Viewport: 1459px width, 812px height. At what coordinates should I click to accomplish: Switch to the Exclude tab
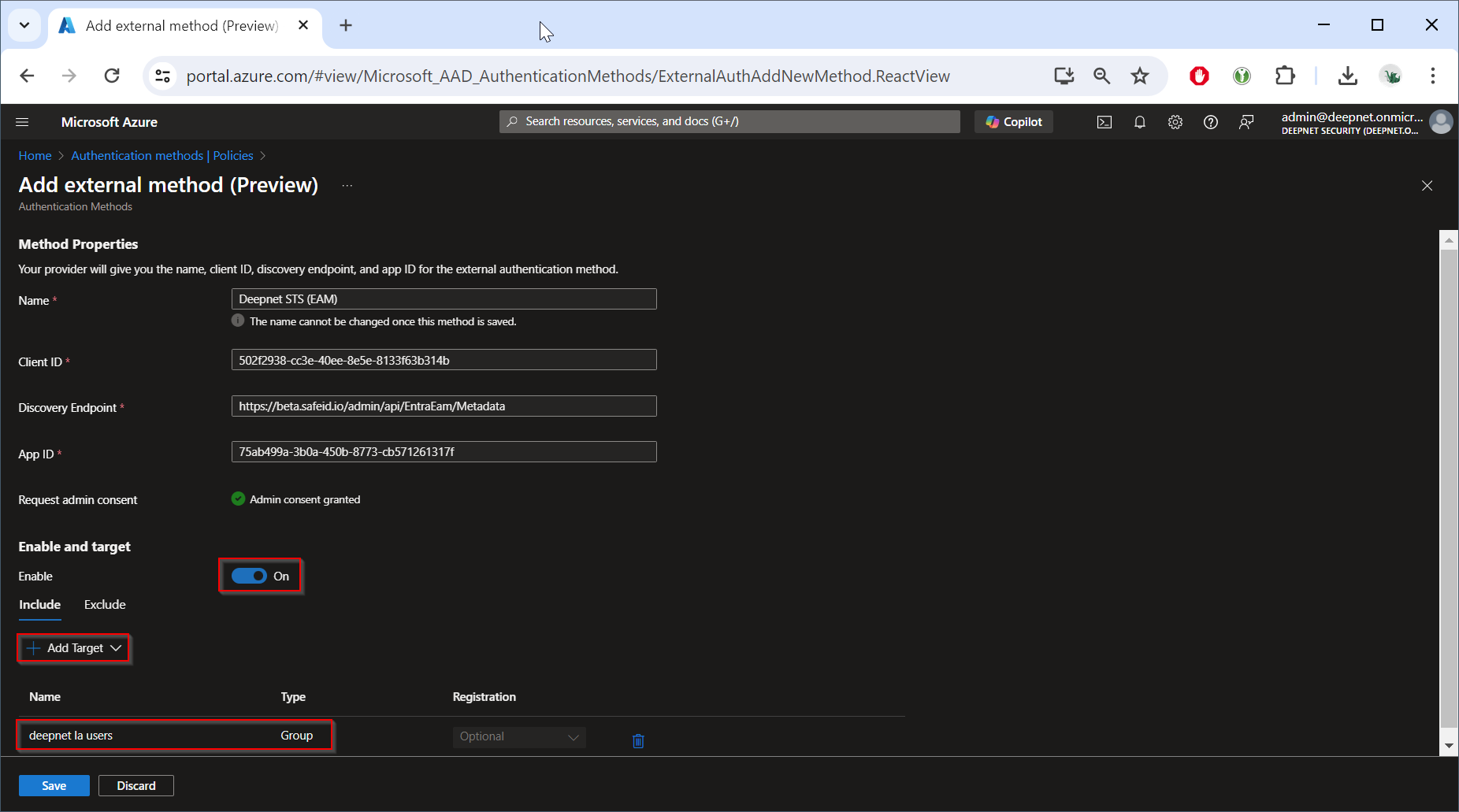click(x=105, y=605)
